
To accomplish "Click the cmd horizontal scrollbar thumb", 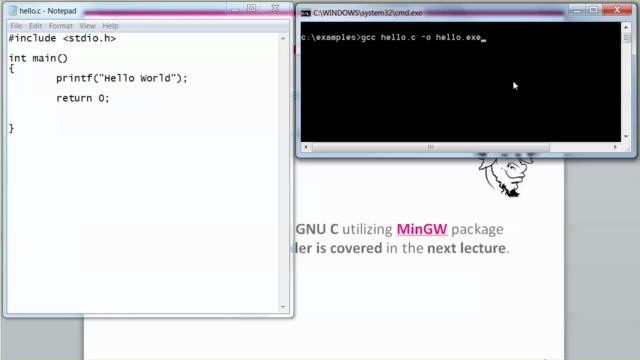I will point(431,147).
